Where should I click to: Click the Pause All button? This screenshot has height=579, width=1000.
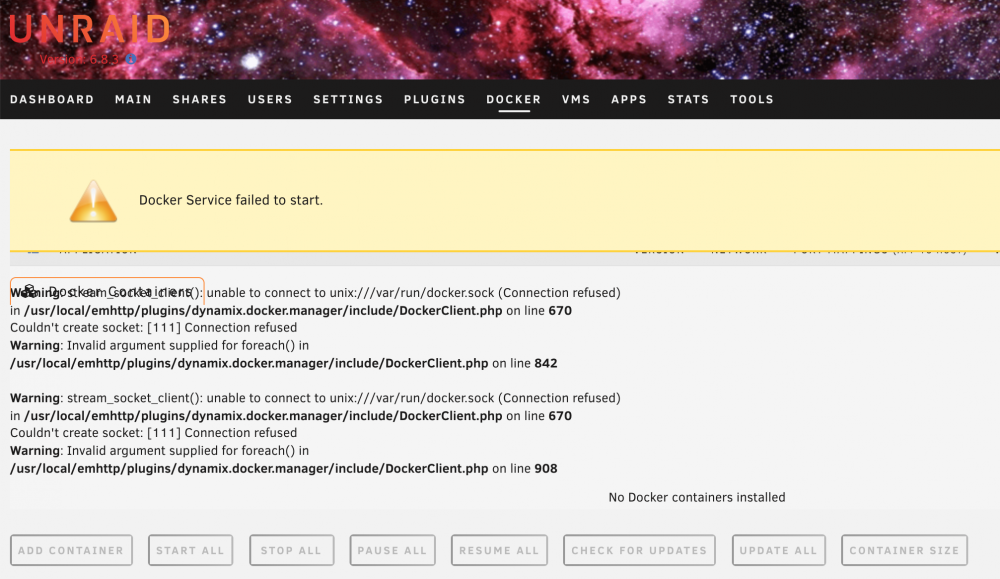coord(392,550)
